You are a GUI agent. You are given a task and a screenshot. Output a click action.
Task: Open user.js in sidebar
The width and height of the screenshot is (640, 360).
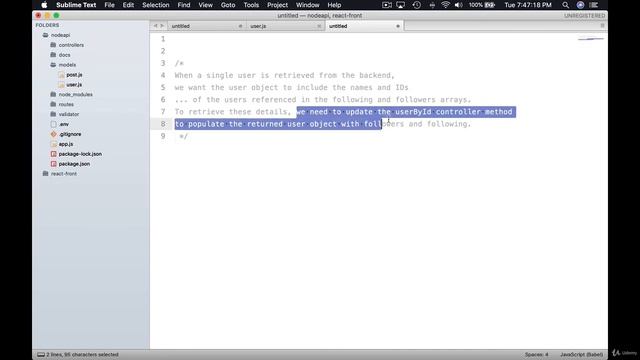coord(74,84)
